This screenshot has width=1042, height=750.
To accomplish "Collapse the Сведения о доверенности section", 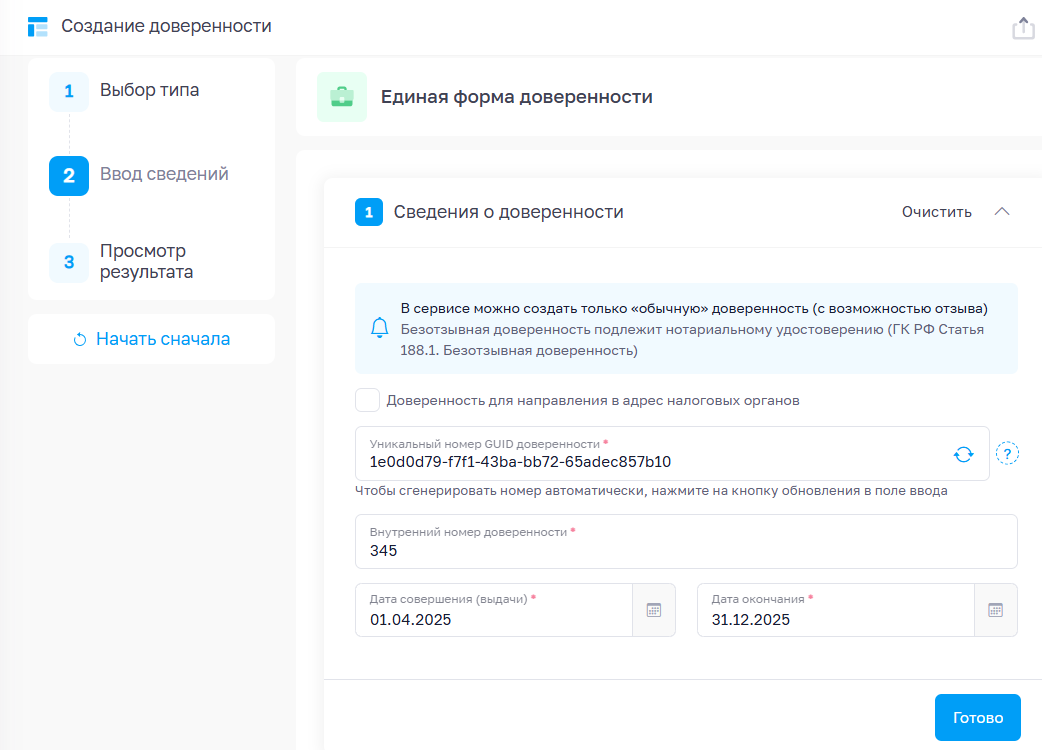I will coord(1001,212).
